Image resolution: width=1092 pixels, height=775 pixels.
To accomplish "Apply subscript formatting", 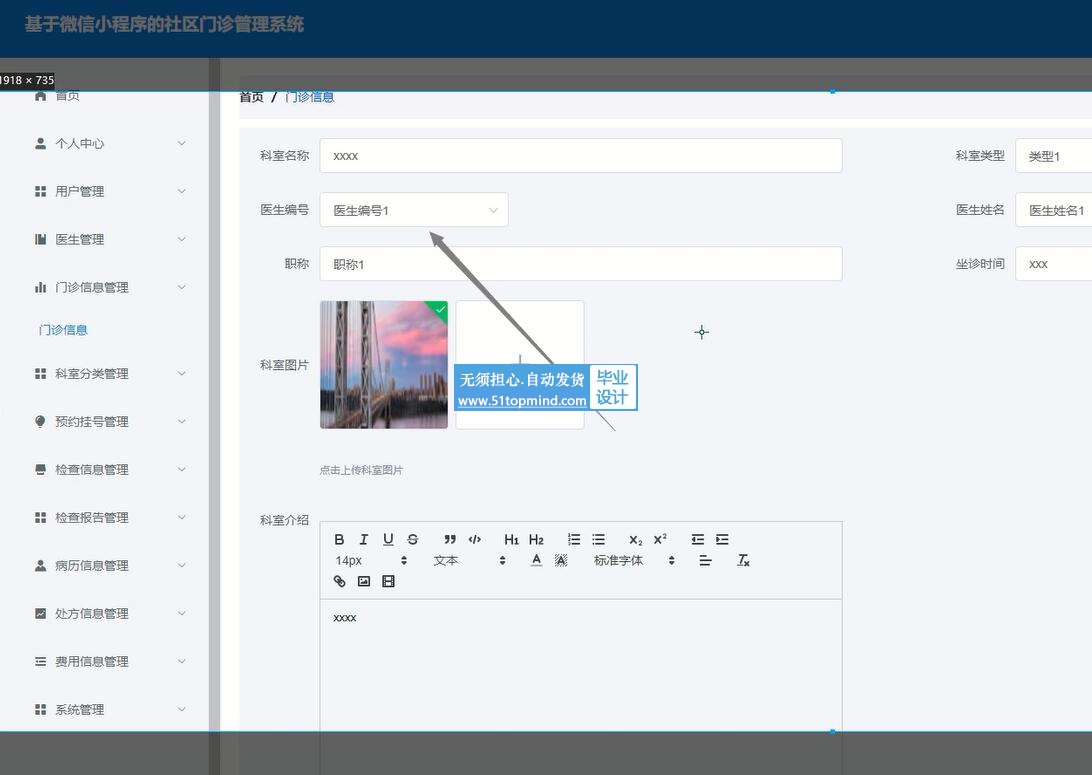I will click(636, 540).
